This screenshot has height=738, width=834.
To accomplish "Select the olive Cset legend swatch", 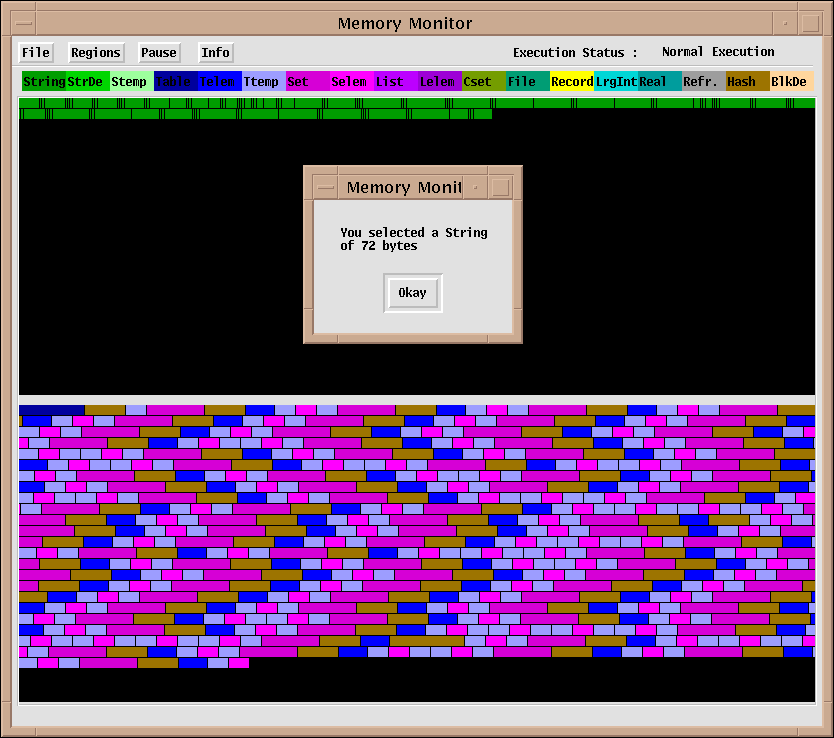I will click(483, 82).
